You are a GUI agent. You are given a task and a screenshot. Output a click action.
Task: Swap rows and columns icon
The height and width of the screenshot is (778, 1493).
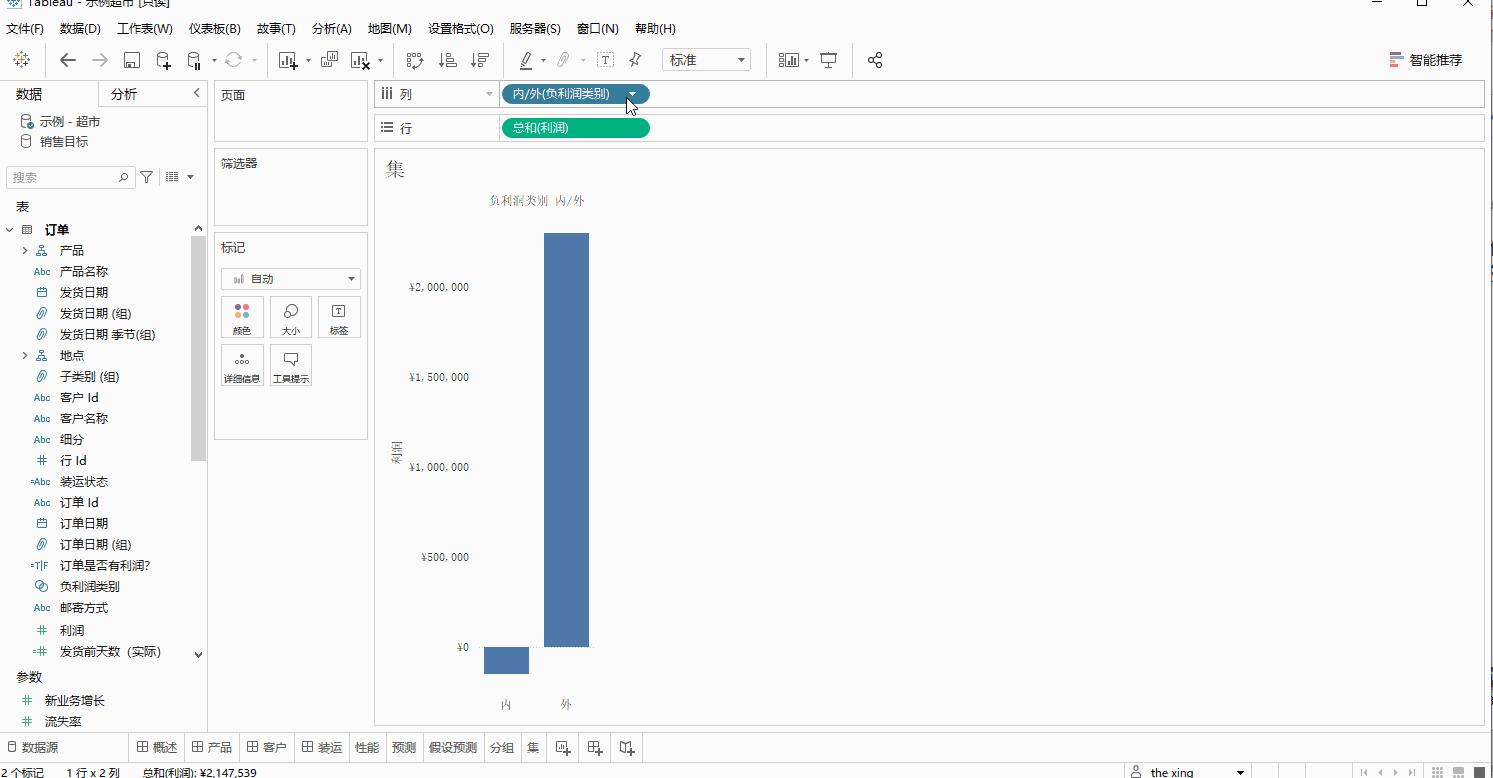coord(415,60)
